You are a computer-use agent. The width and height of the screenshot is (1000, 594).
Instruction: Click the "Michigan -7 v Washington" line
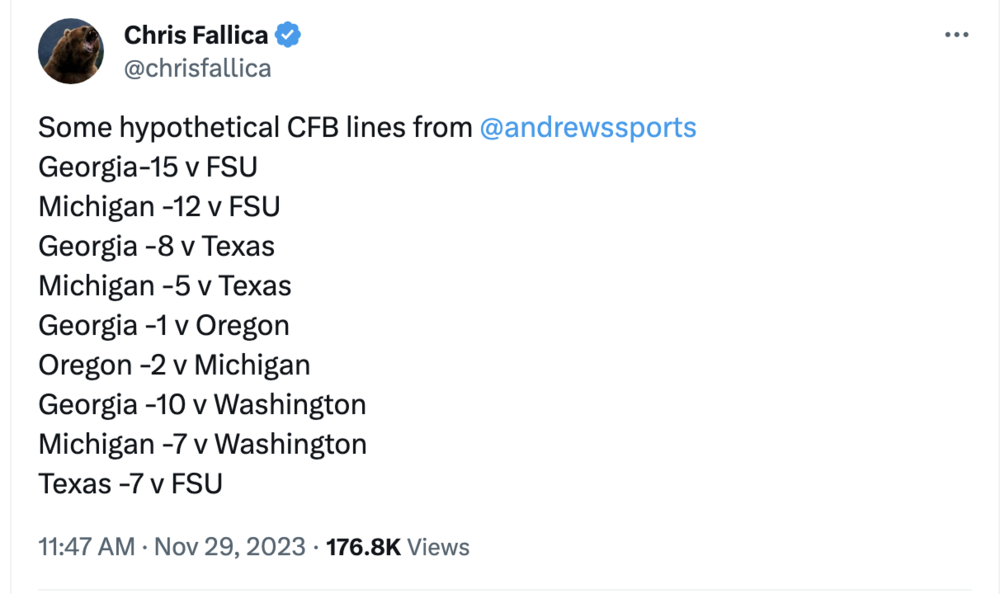point(202,444)
